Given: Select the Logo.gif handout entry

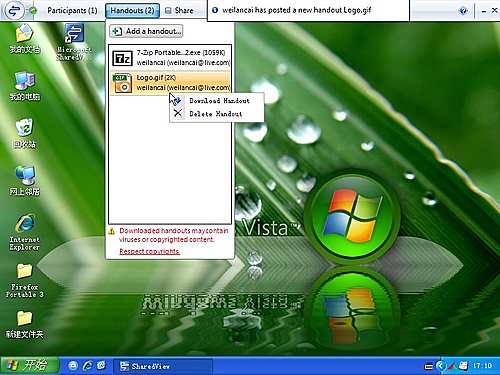Looking at the screenshot, I should [170, 83].
